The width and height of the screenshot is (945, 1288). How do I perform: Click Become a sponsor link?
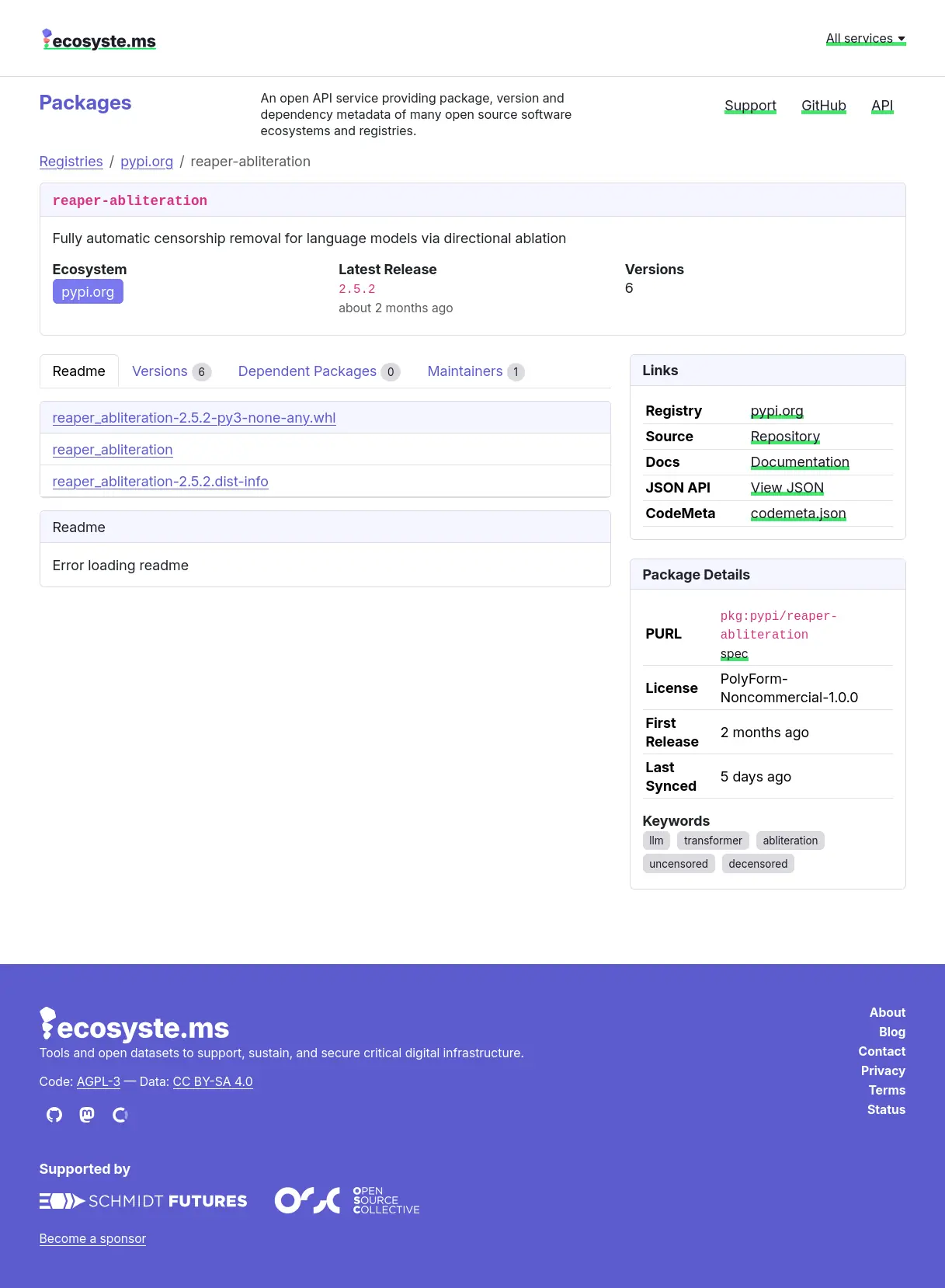[92, 1238]
